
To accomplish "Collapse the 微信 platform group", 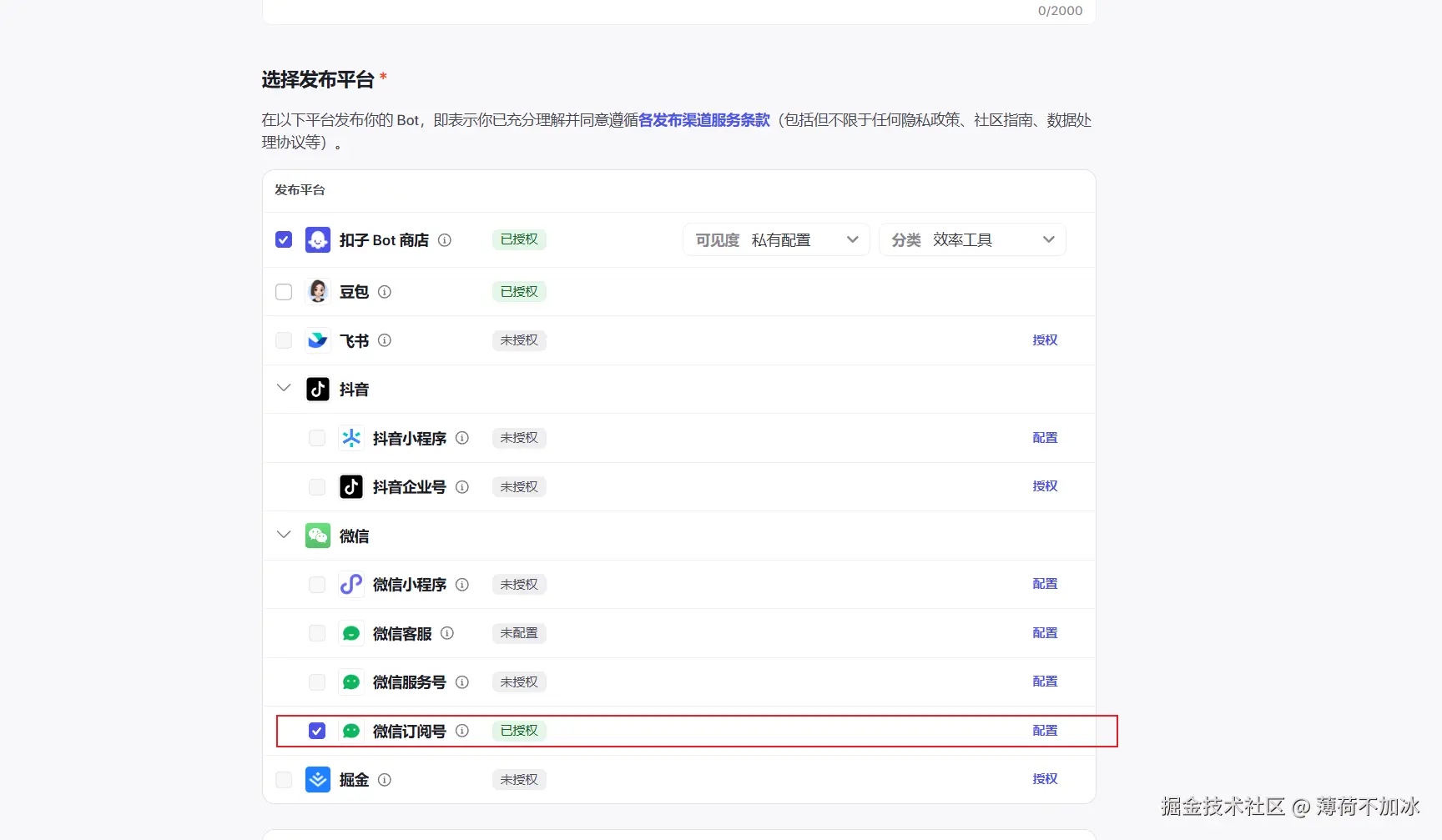I will [x=284, y=535].
